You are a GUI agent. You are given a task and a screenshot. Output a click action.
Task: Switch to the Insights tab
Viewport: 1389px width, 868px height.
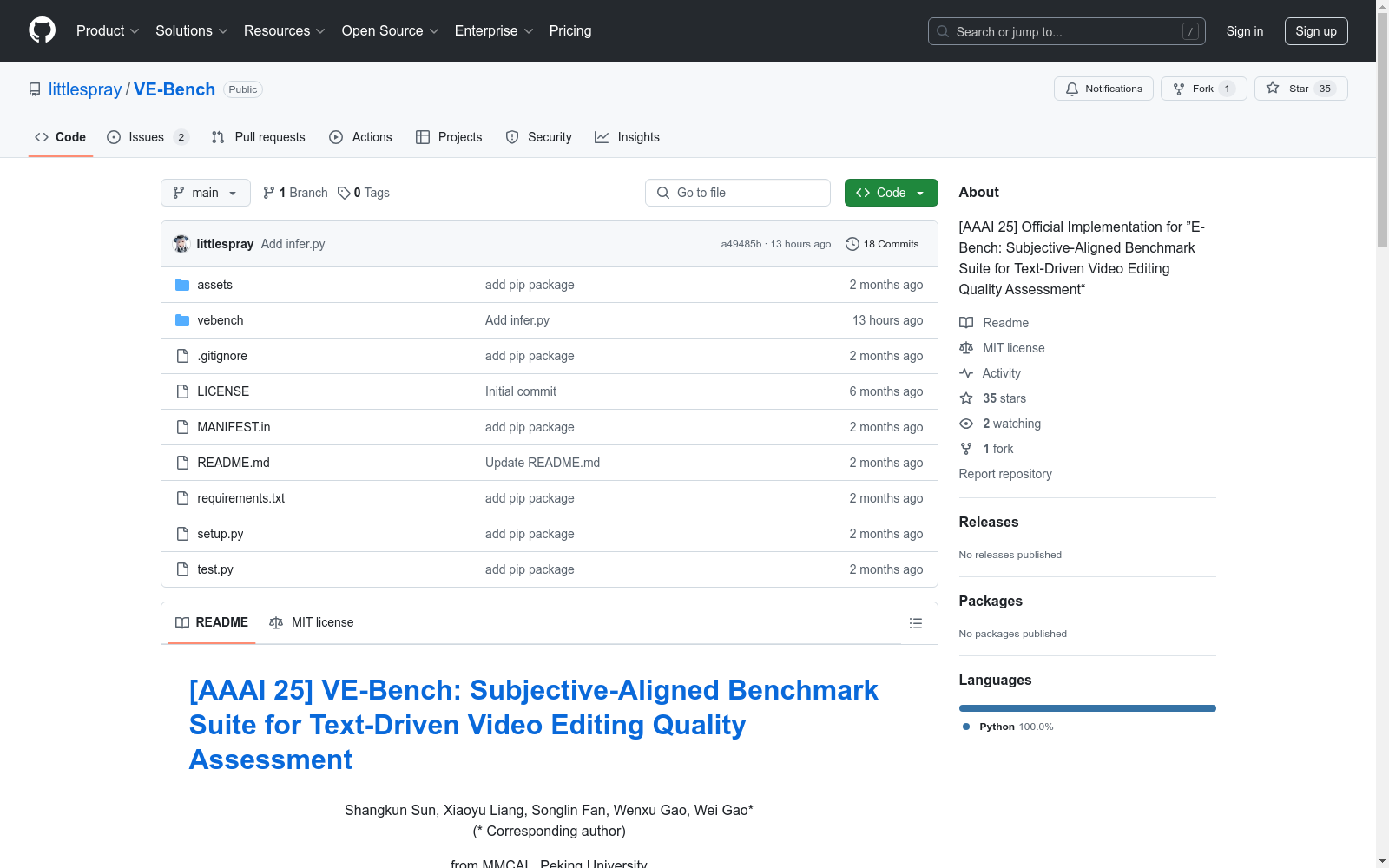point(628,137)
